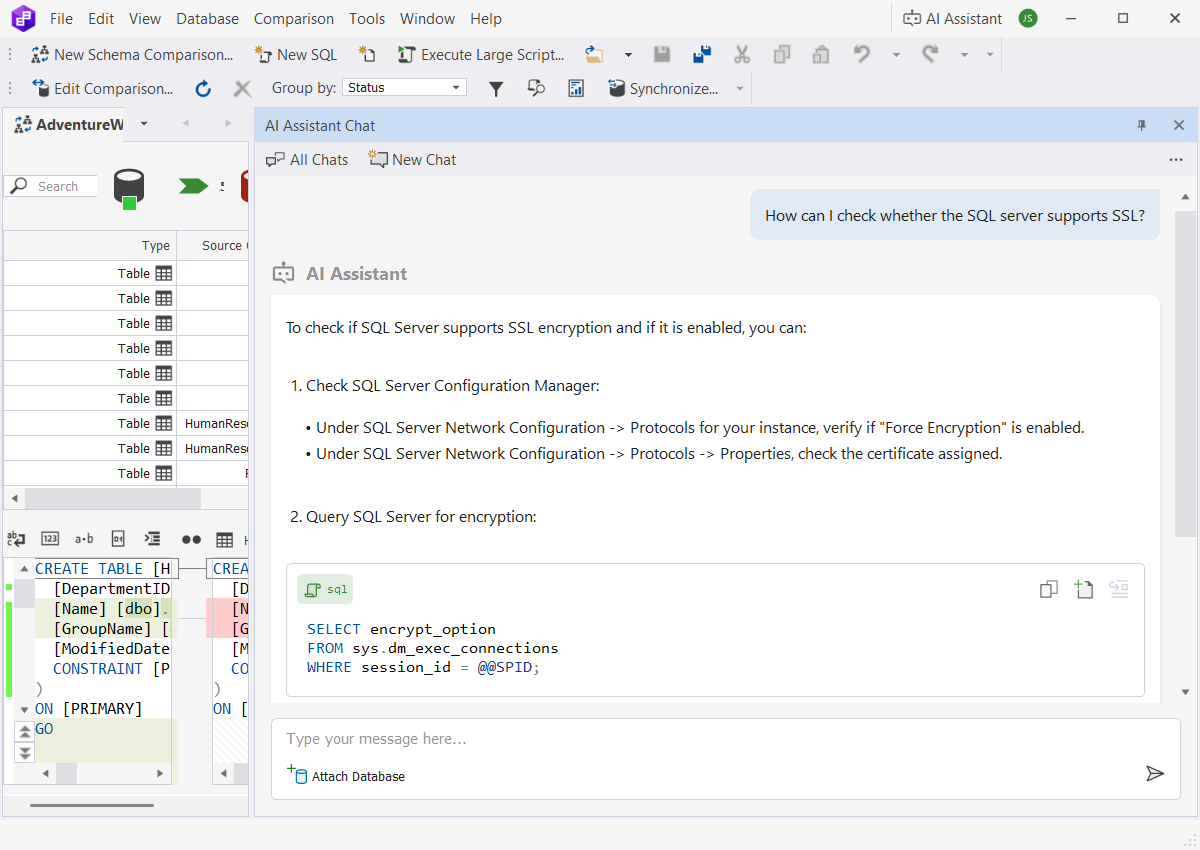Click the send message arrow icon
This screenshot has width=1200, height=850.
click(1155, 773)
